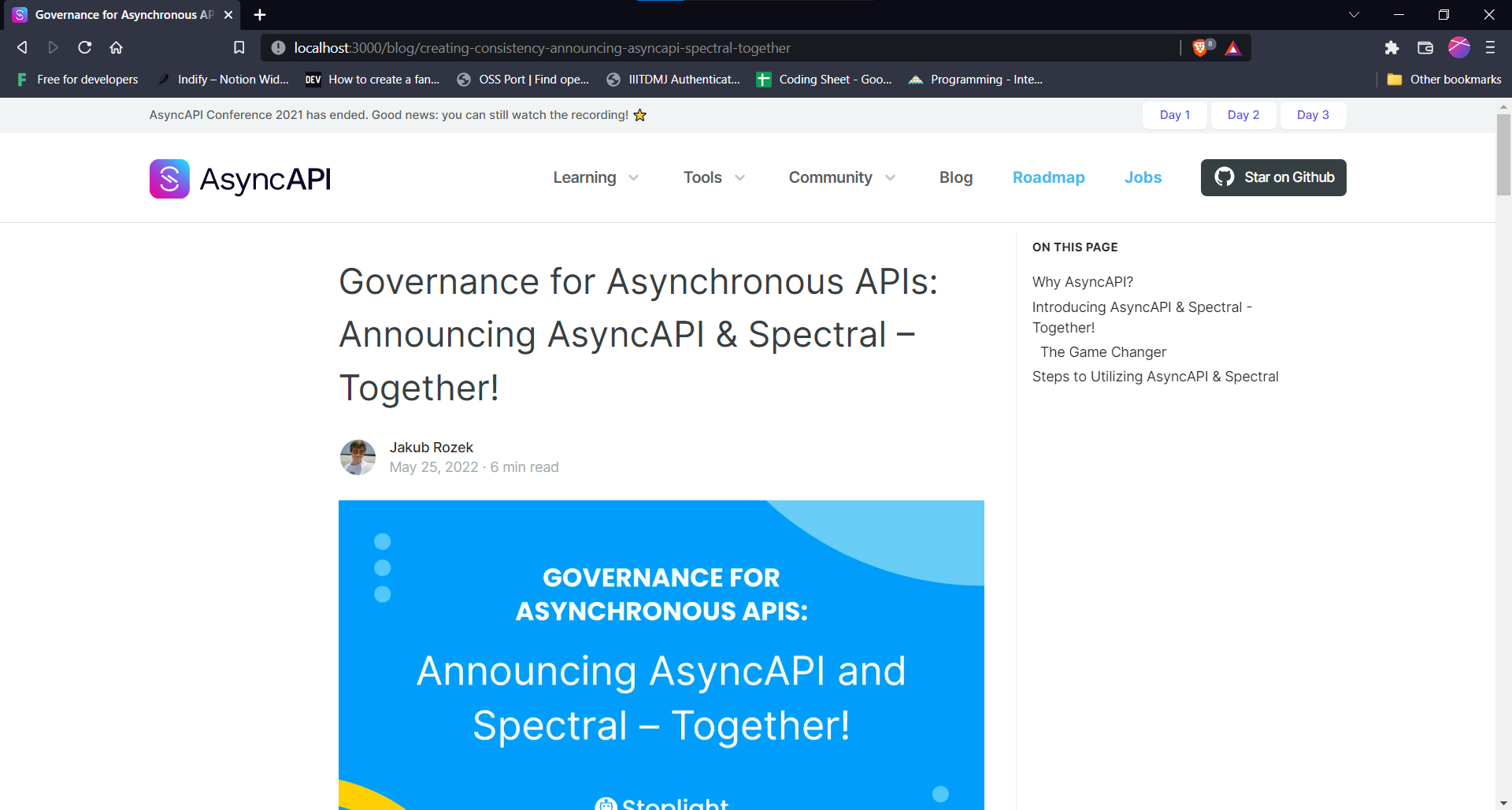Open Brave Rewards triangle icon

point(1233,48)
